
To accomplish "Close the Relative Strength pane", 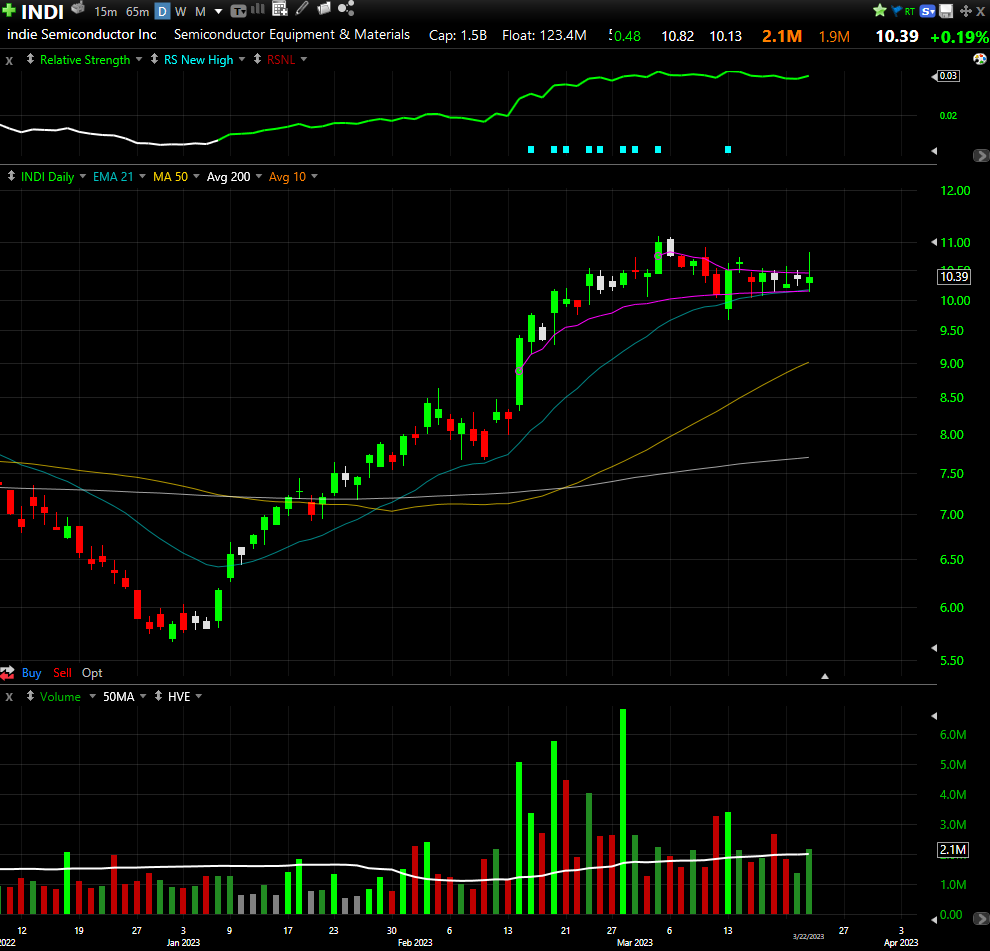I will 9,61.
